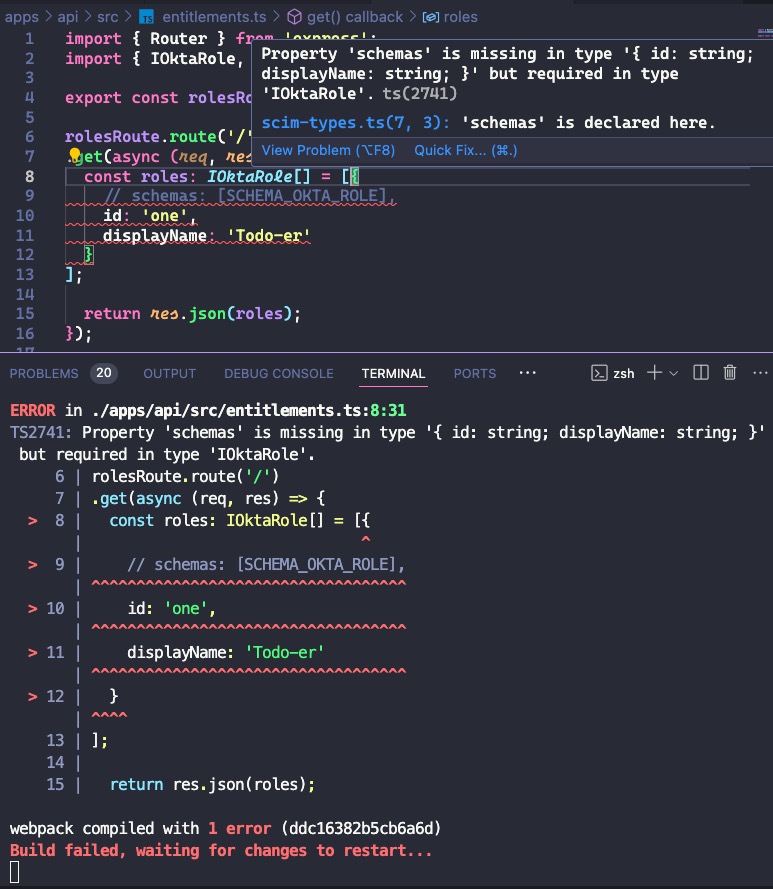Open the OUTPUT tab

click(169, 374)
